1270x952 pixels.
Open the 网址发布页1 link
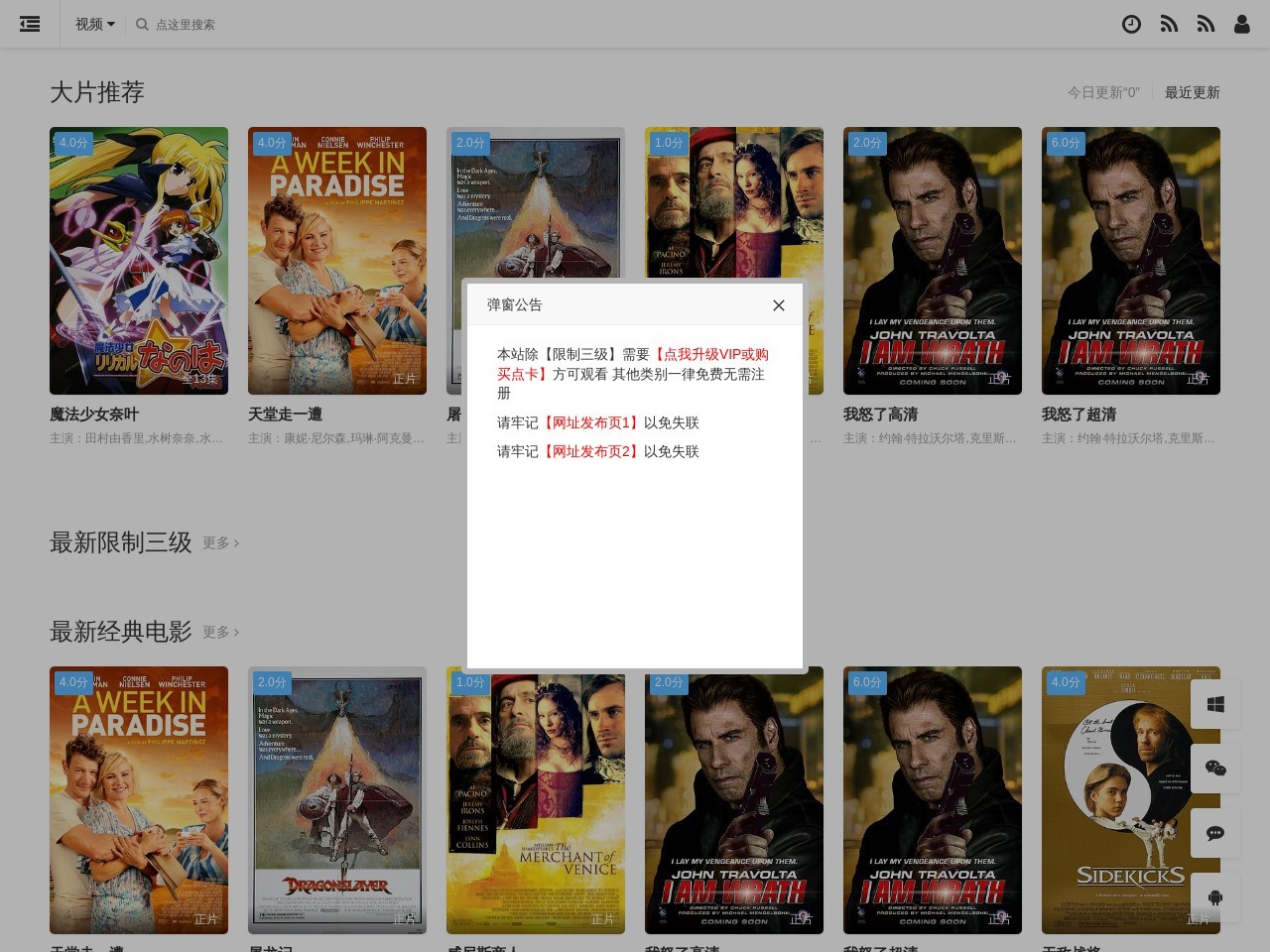(590, 422)
